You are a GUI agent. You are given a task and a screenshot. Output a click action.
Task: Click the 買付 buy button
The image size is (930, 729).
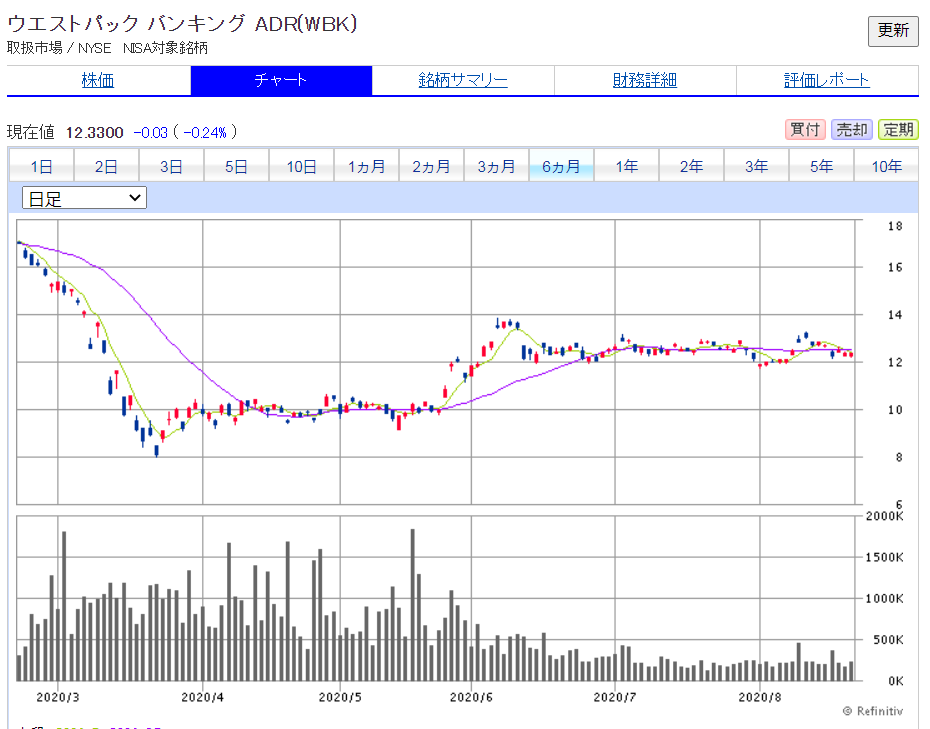(805, 129)
